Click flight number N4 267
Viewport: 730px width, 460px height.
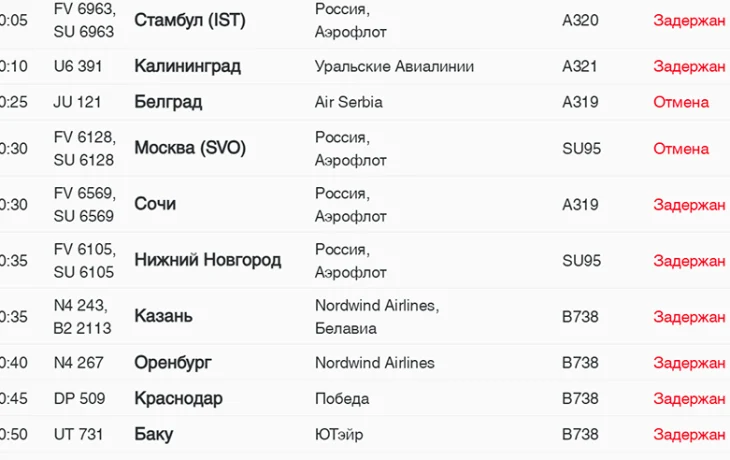[78, 363]
